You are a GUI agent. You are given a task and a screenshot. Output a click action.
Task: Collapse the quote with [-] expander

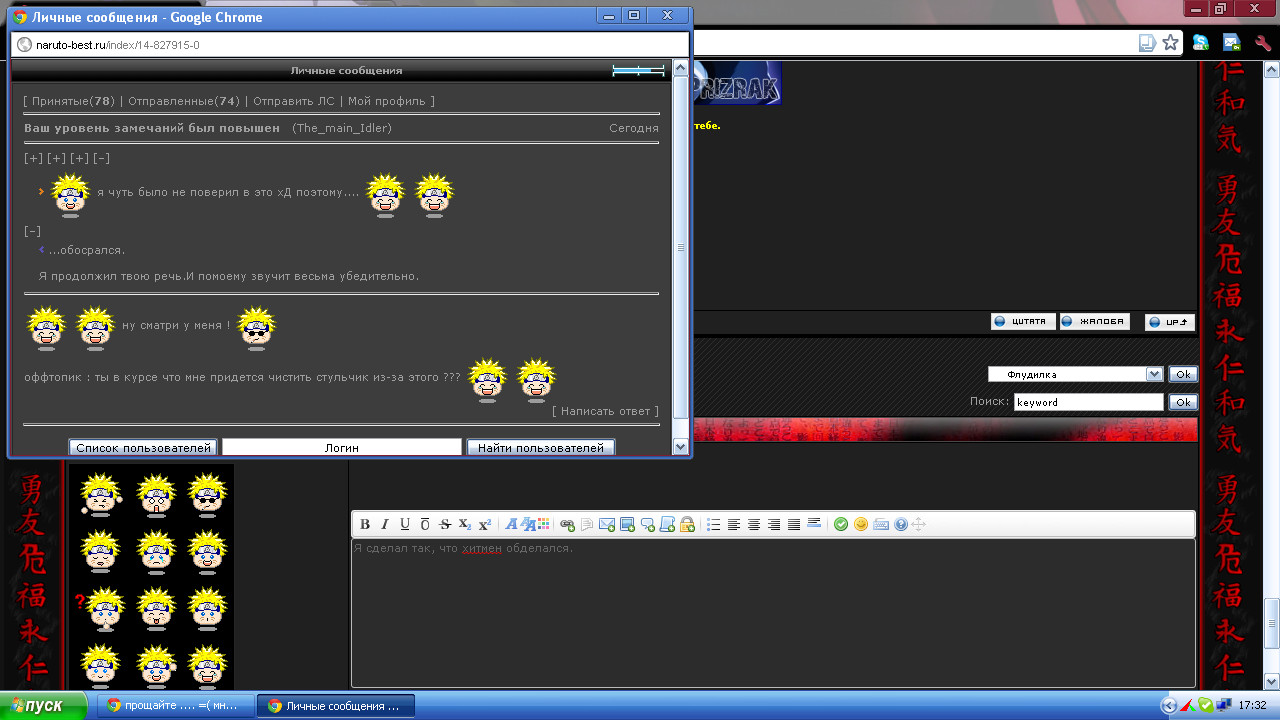[x=33, y=231]
